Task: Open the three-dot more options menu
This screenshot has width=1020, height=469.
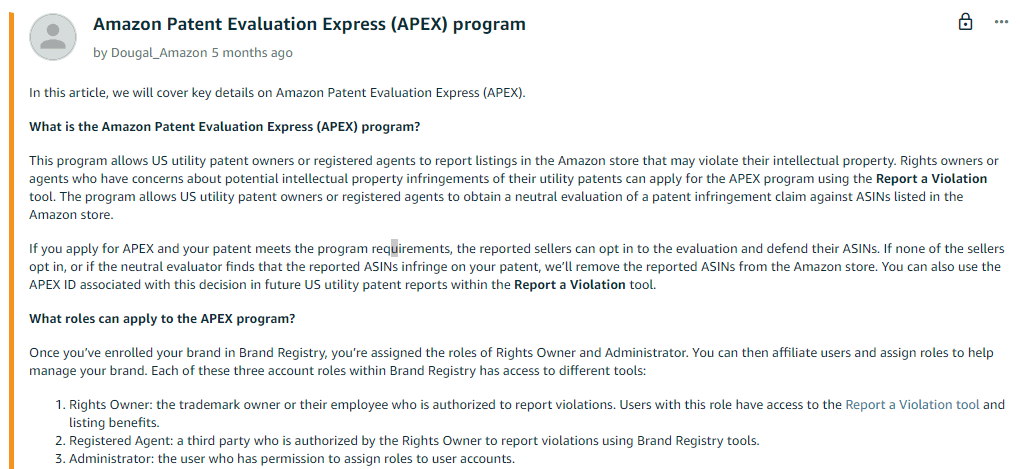Action: pos(1001,23)
